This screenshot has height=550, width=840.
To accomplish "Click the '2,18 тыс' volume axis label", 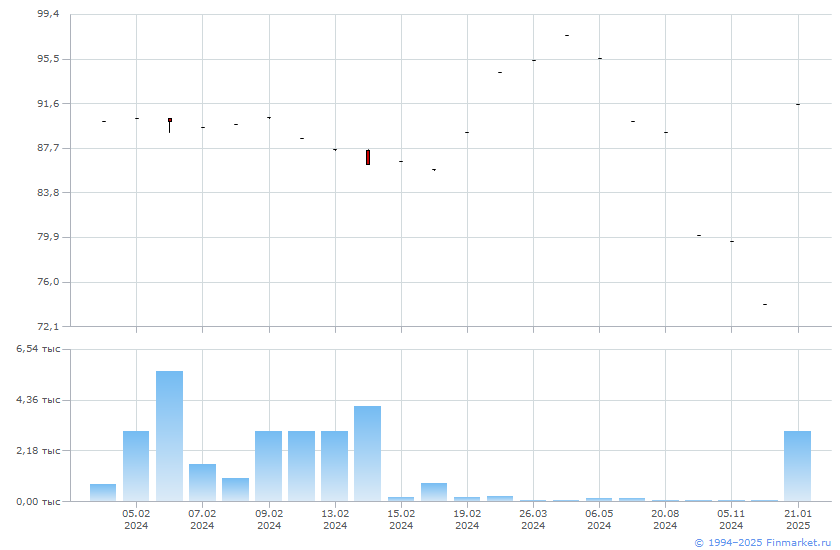I will point(38,450).
